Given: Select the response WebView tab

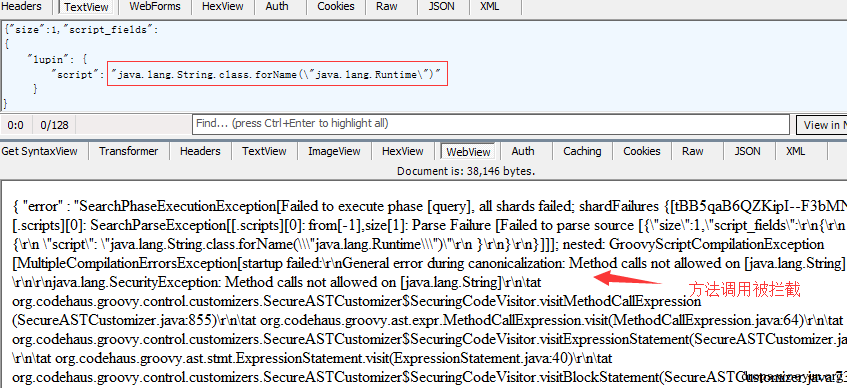Looking at the screenshot, I should click(x=468, y=152).
